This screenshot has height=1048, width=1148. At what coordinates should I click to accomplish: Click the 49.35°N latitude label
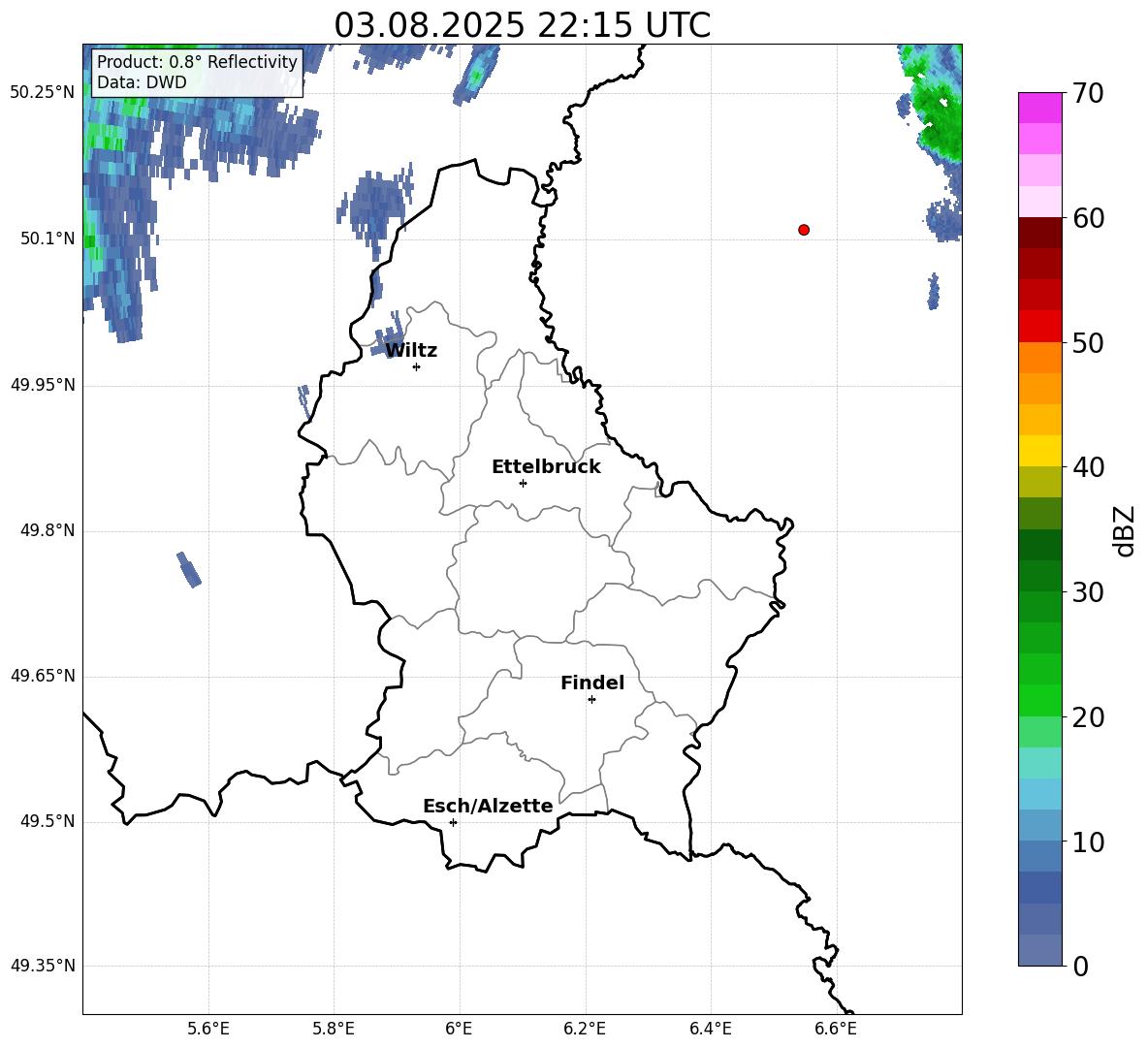(43, 966)
